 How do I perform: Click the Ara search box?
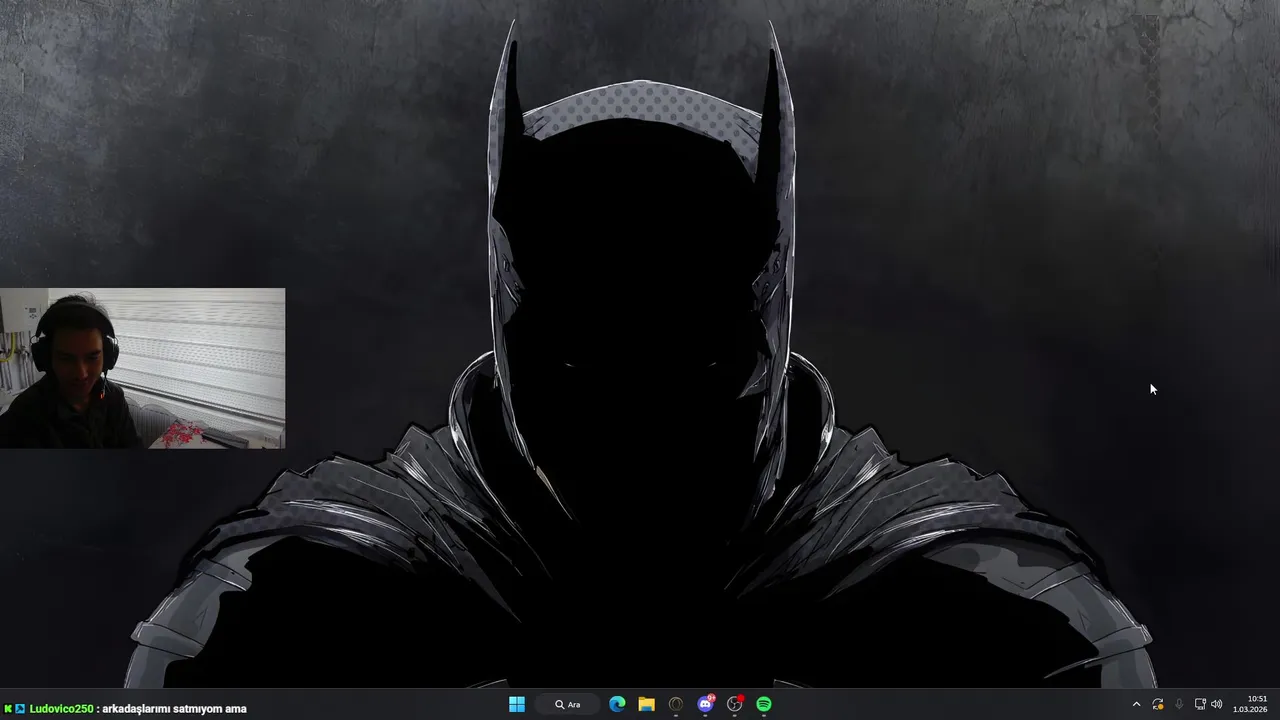(568, 704)
